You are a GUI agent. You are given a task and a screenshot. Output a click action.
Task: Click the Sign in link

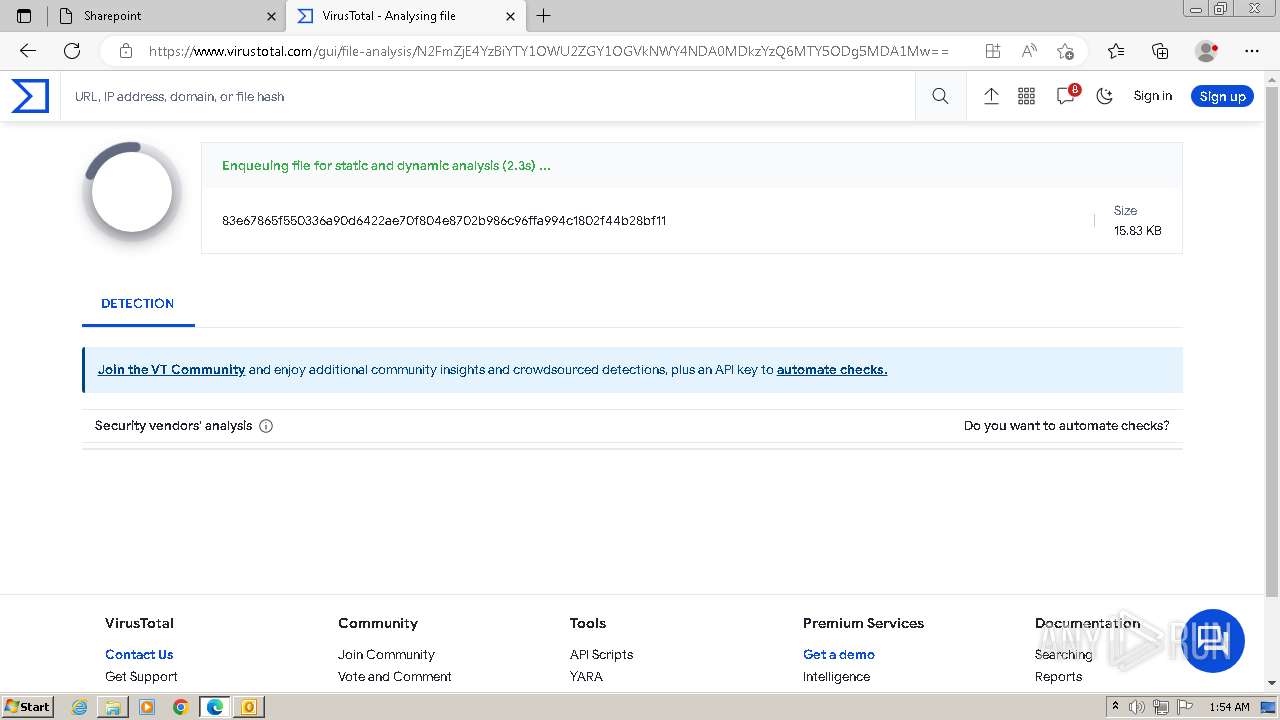click(1152, 96)
